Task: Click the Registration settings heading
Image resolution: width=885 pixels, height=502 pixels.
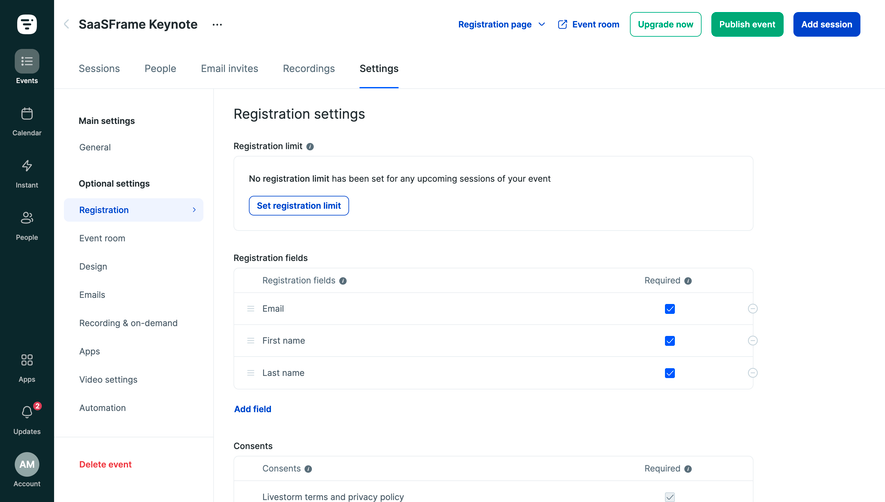Action: click(x=299, y=114)
